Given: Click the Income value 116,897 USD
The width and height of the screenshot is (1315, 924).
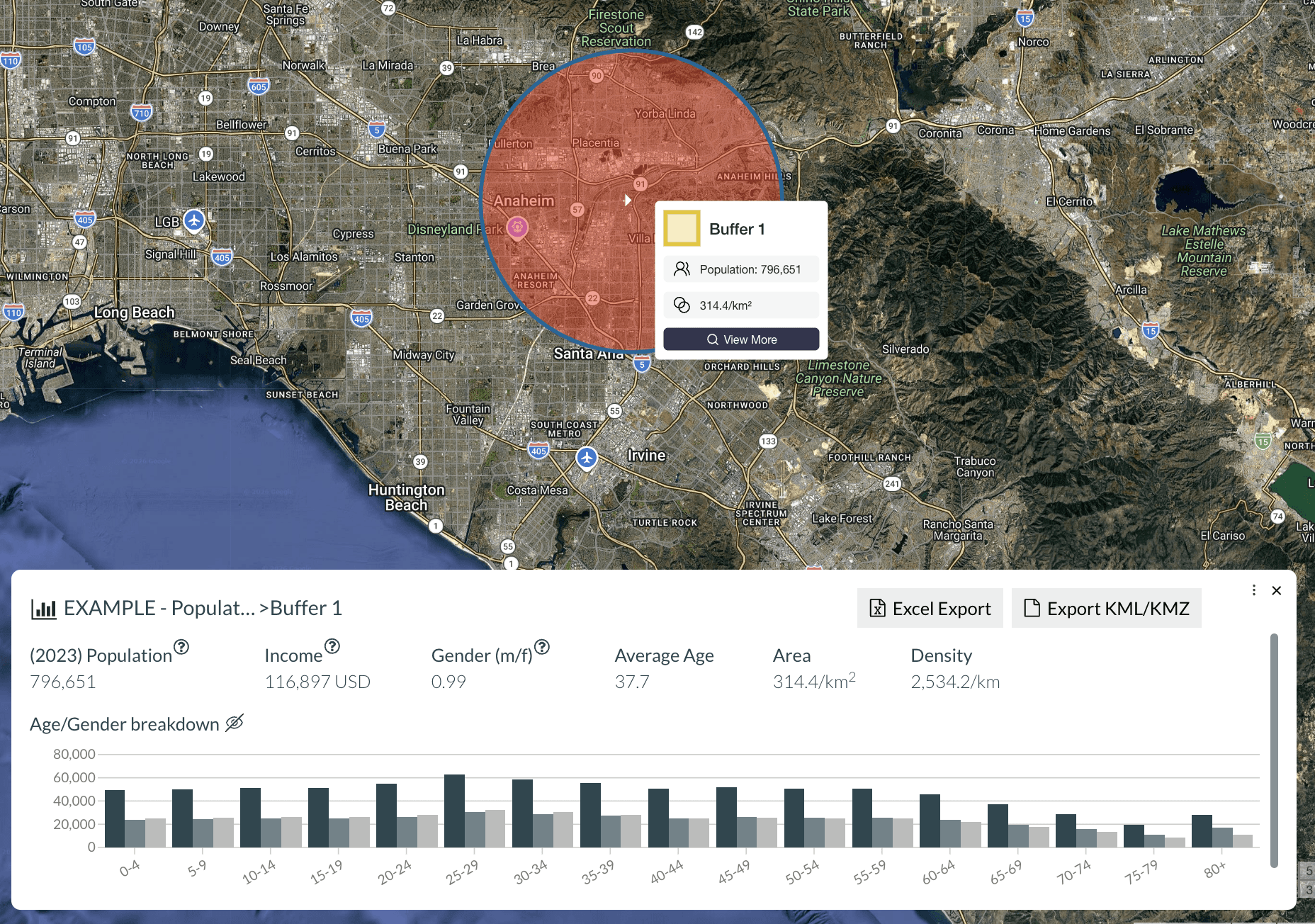Looking at the screenshot, I should pos(317,682).
